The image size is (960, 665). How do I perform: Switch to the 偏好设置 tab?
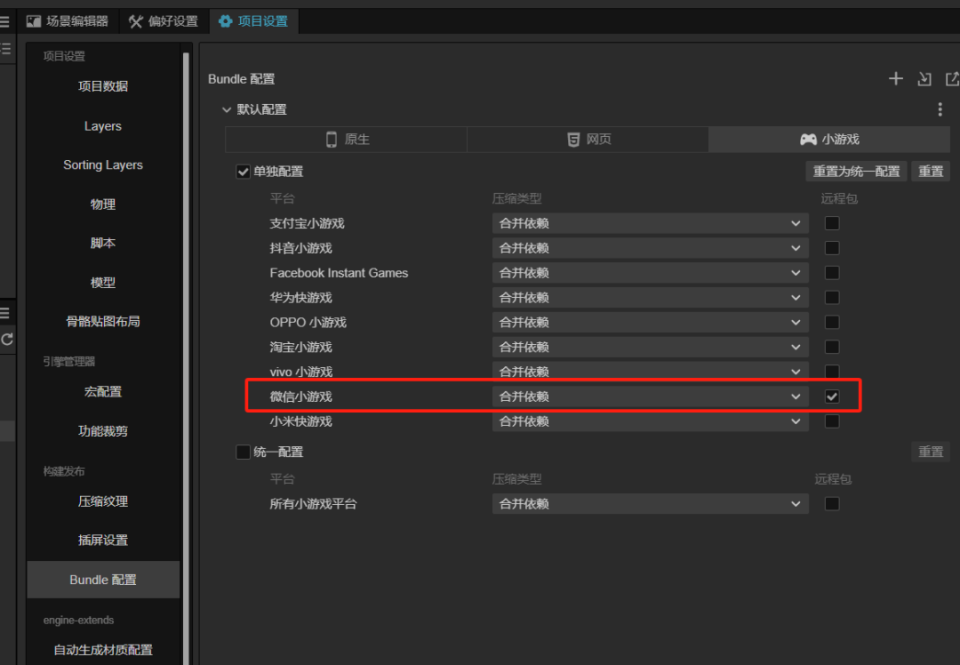pyautogui.click(x=163, y=21)
